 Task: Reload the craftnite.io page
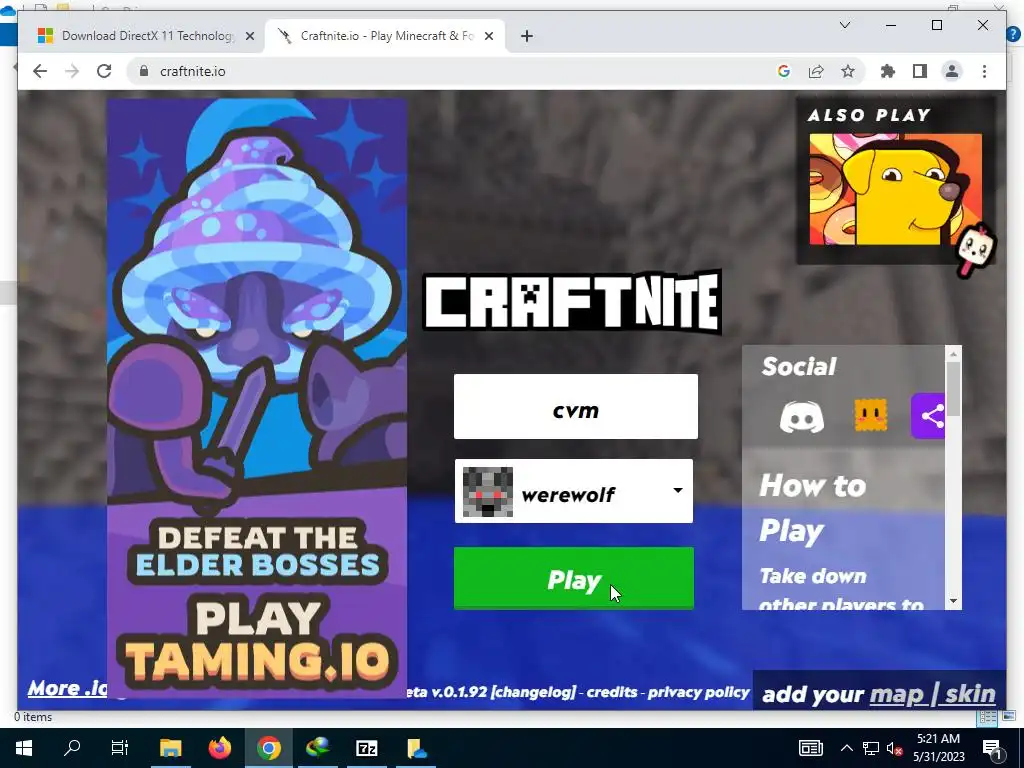pyautogui.click(x=104, y=71)
